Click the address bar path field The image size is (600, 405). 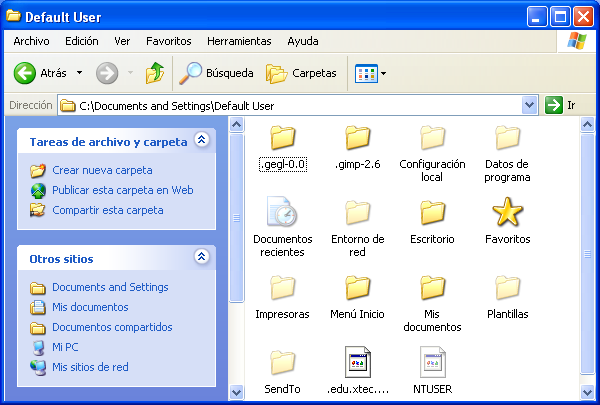pyautogui.click(x=290, y=105)
